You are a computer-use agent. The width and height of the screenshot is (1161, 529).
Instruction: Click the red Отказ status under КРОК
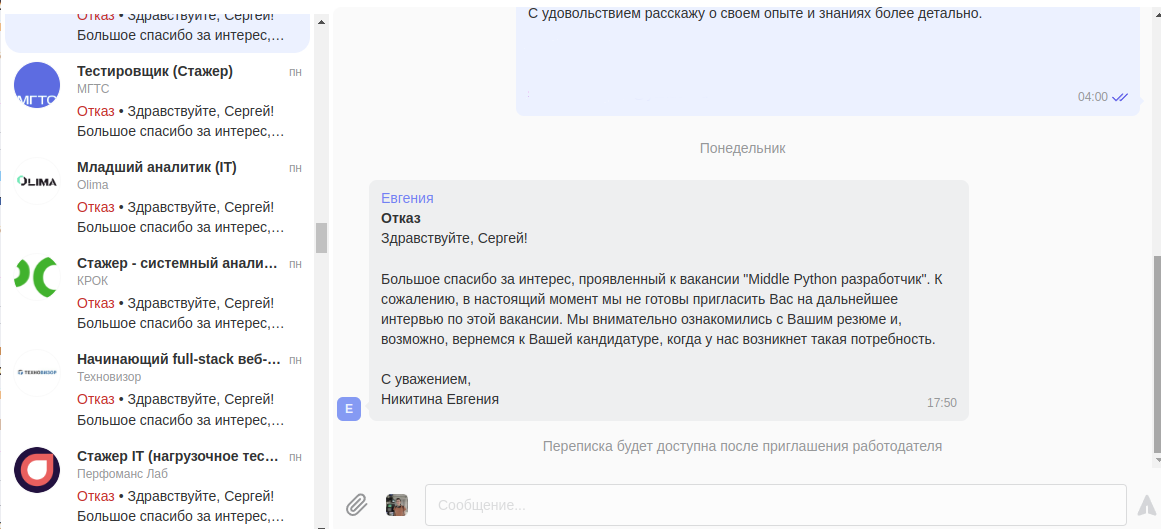click(96, 304)
